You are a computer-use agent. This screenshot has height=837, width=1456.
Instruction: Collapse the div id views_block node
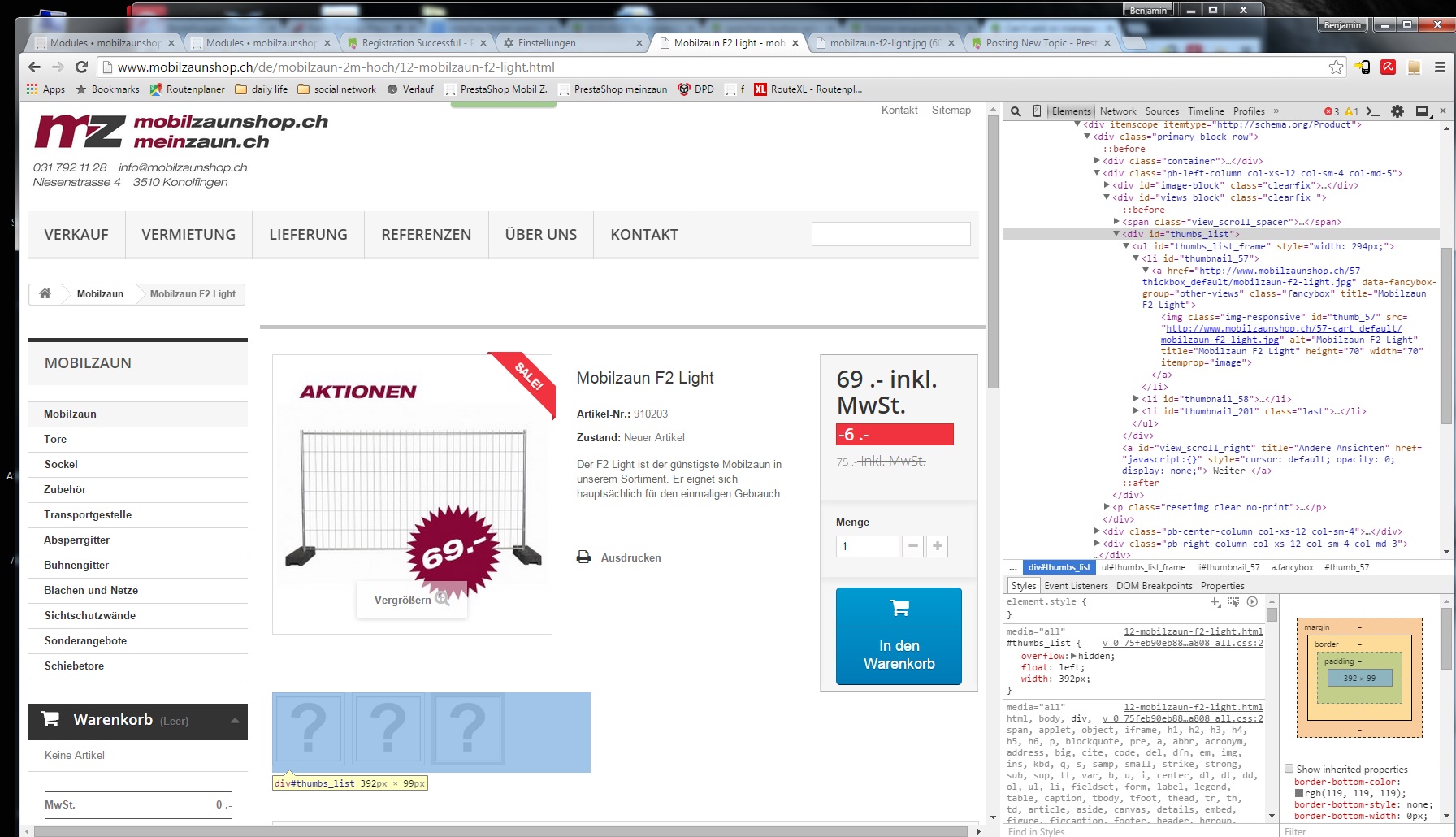(x=1107, y=197)
